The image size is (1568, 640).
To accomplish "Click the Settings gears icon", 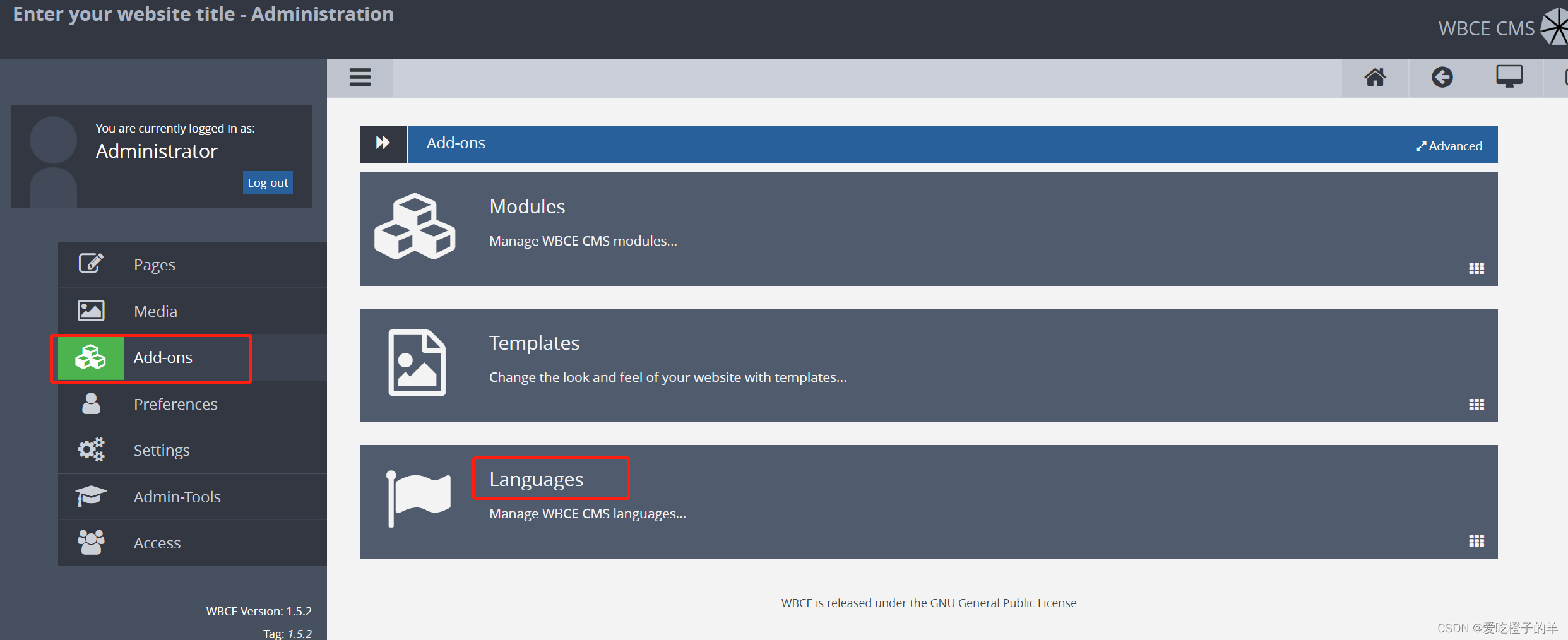I will (91, 449).
